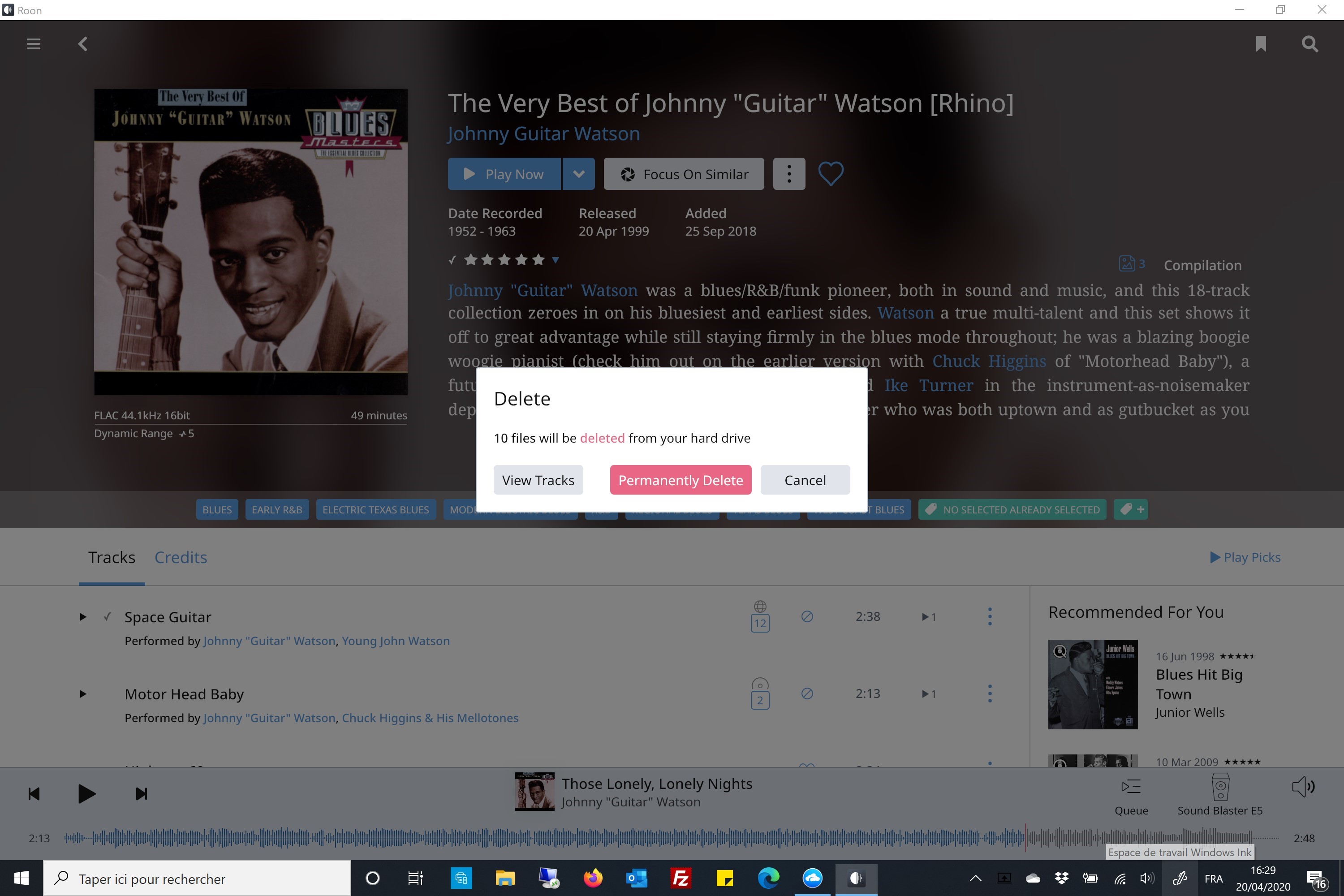Open the bookmarks icon

point(1261,44)
